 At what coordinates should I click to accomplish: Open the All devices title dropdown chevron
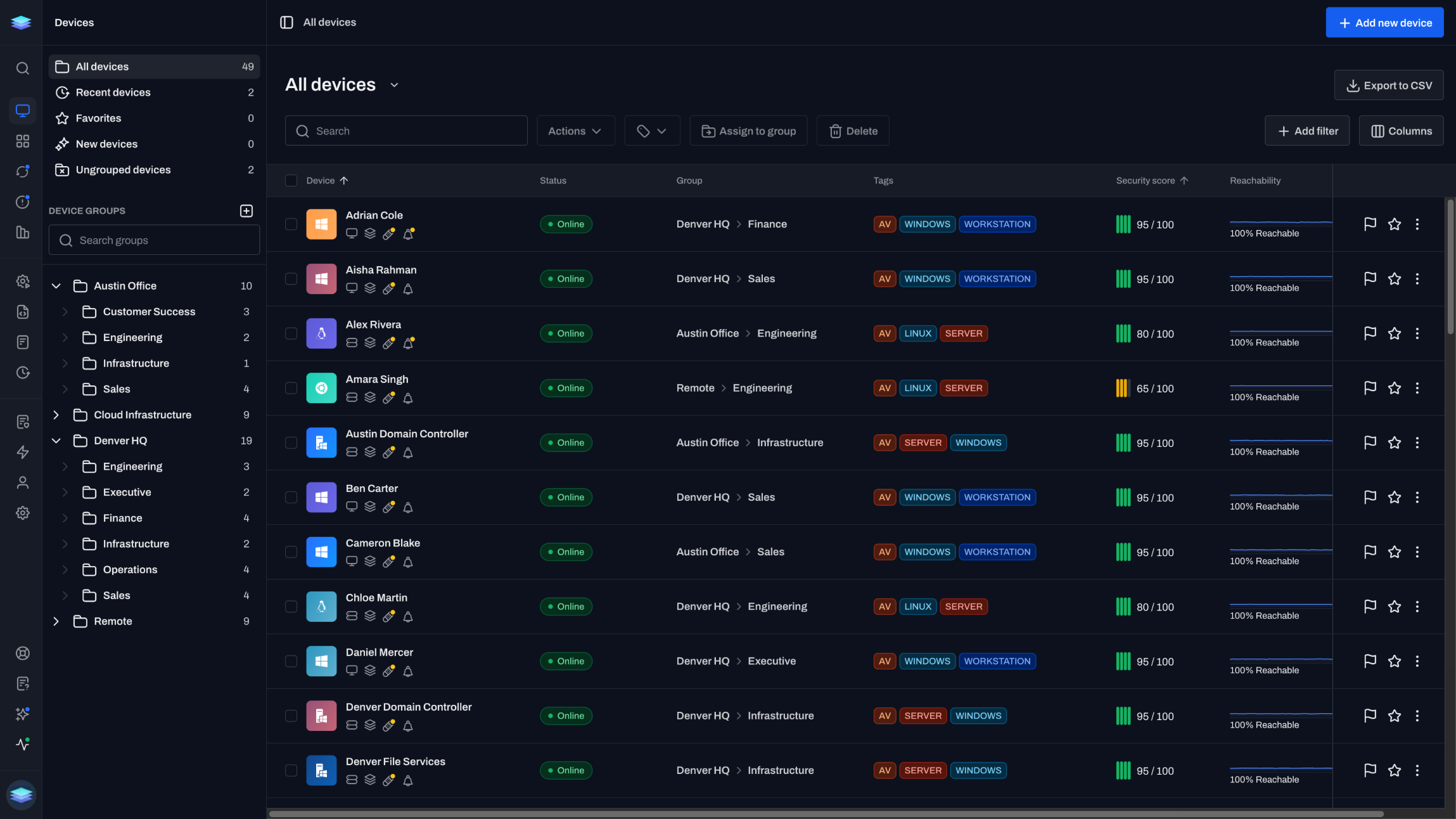[x=394, y=85]
